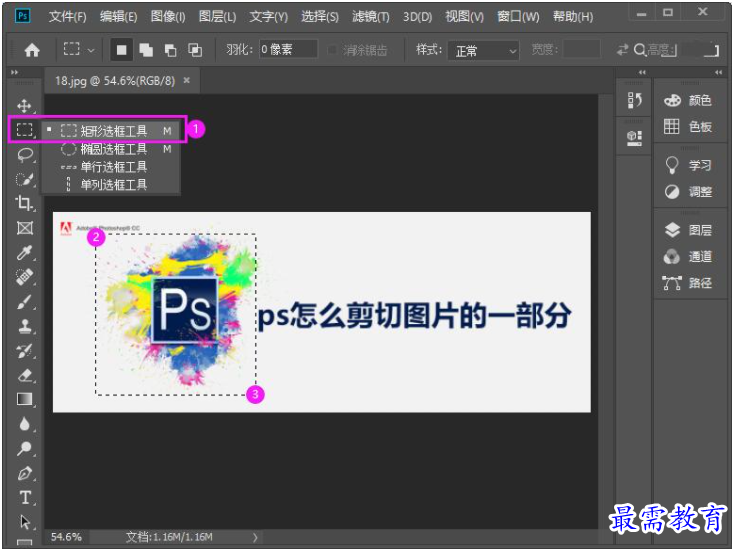Open the 滤镜(T) menu
733x550 pixels.
tap(371, 17)
